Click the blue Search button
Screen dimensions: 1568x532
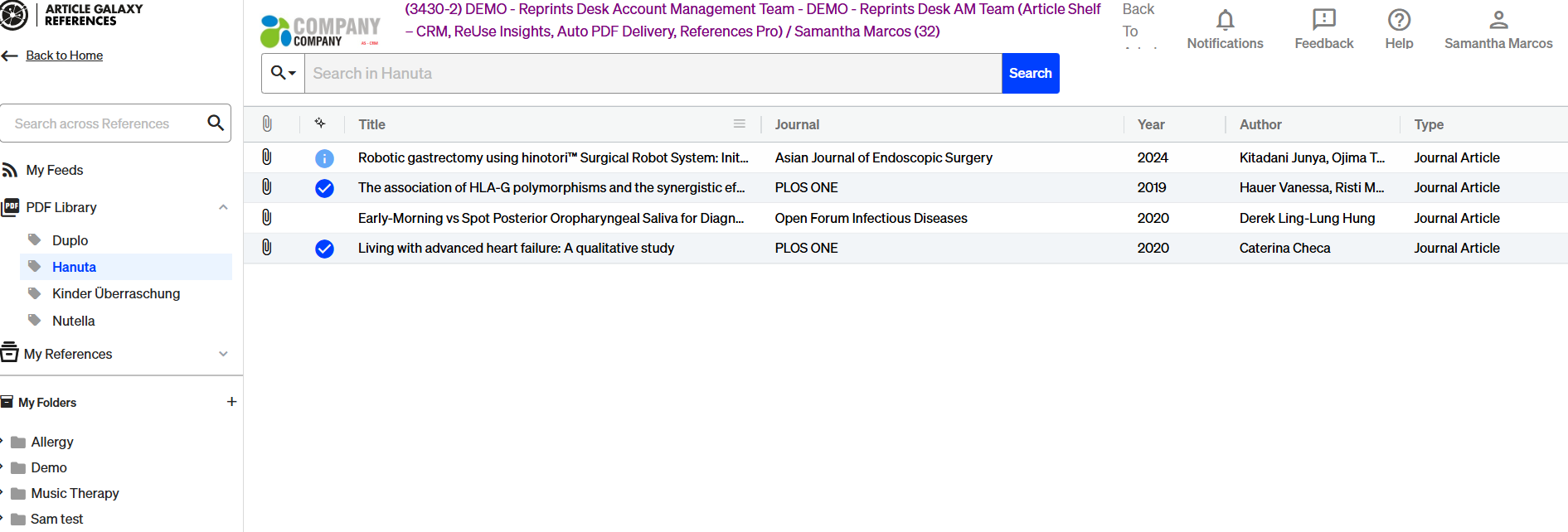(1030, 74)
